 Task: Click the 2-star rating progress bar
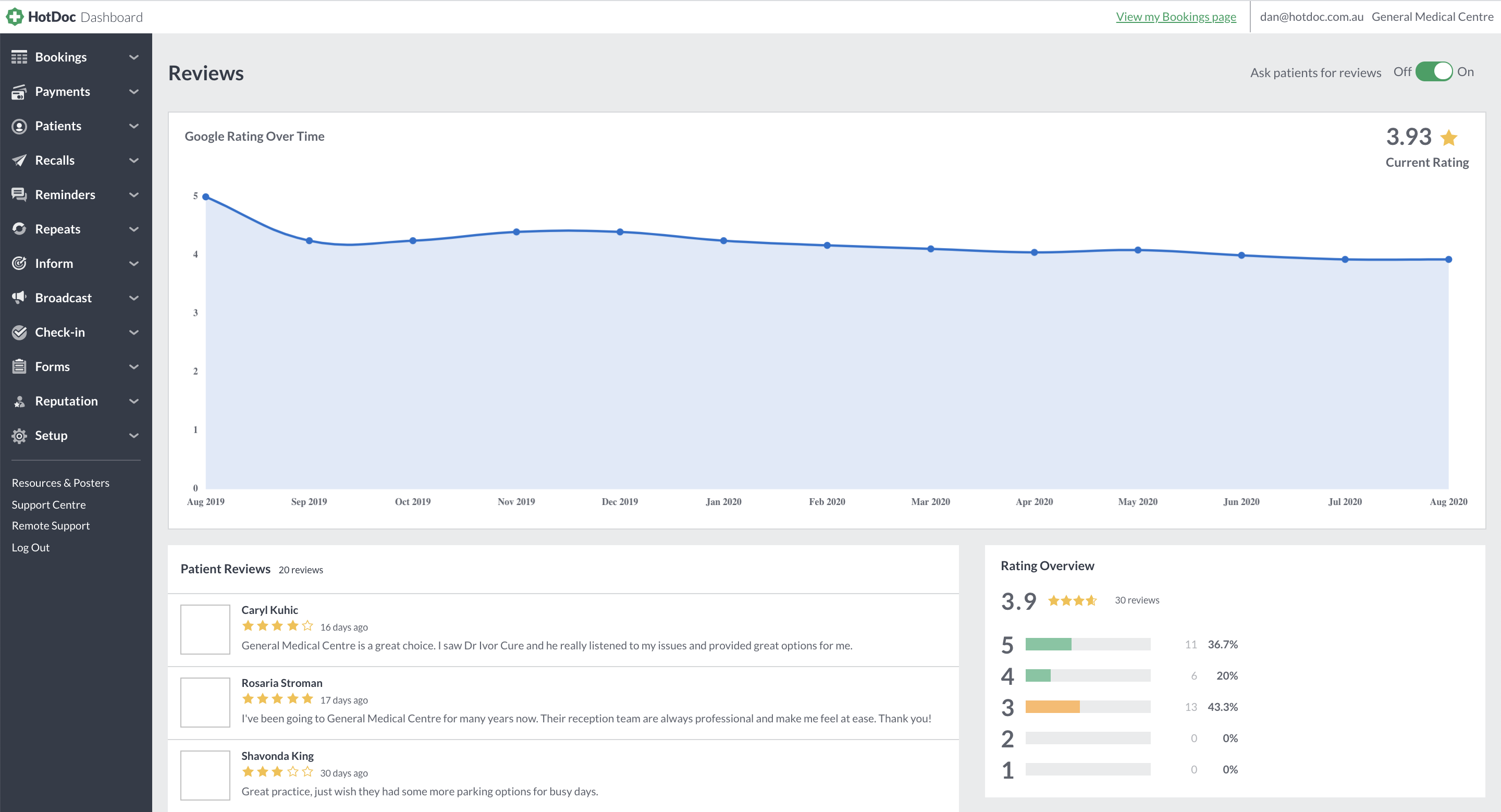(x=1088, y=738)
